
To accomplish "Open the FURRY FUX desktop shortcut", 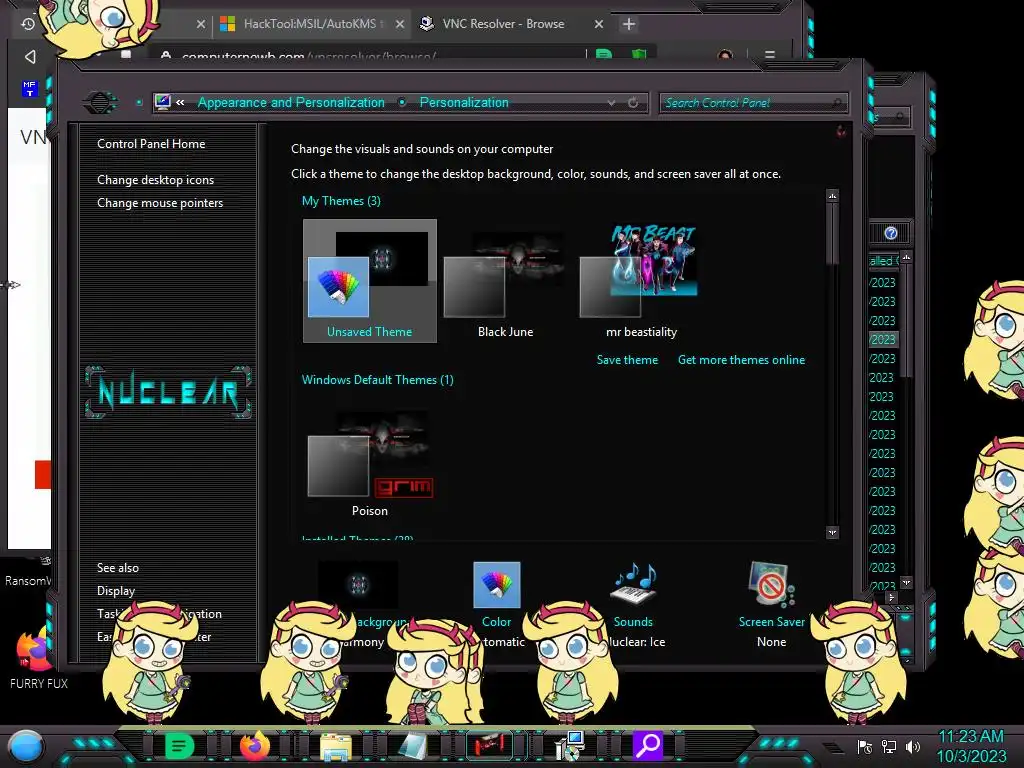I will coord(38,658).
